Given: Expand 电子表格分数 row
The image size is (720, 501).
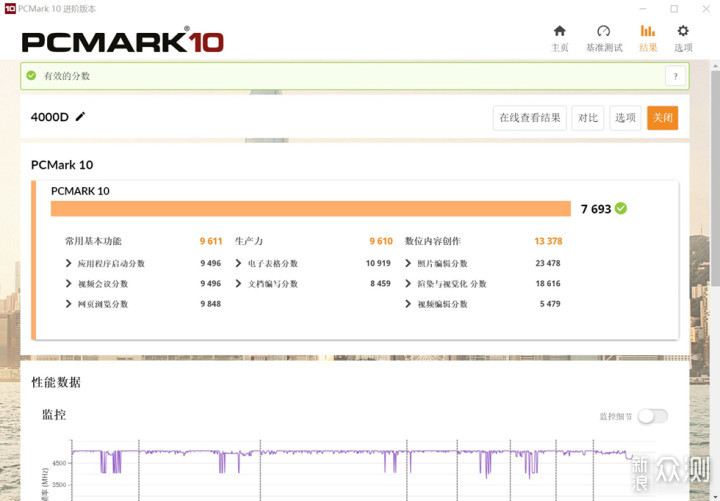Looking at the screenshot, I should (238, 263).
